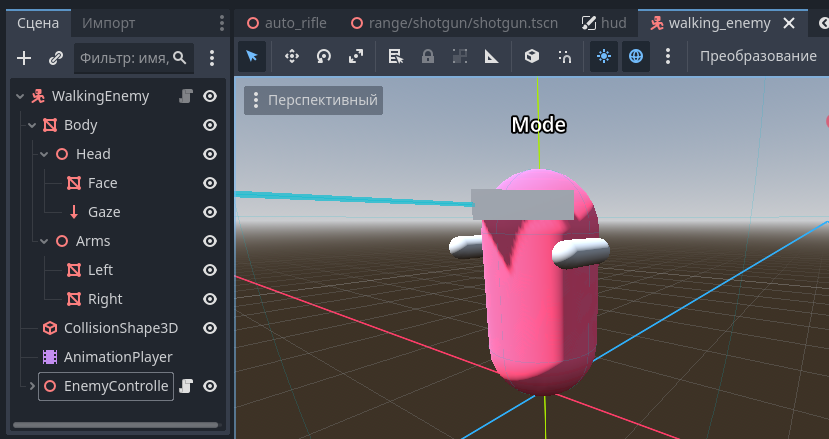
Task: Click the instantiate child scene link icon
Action: (x=56, y=58)
